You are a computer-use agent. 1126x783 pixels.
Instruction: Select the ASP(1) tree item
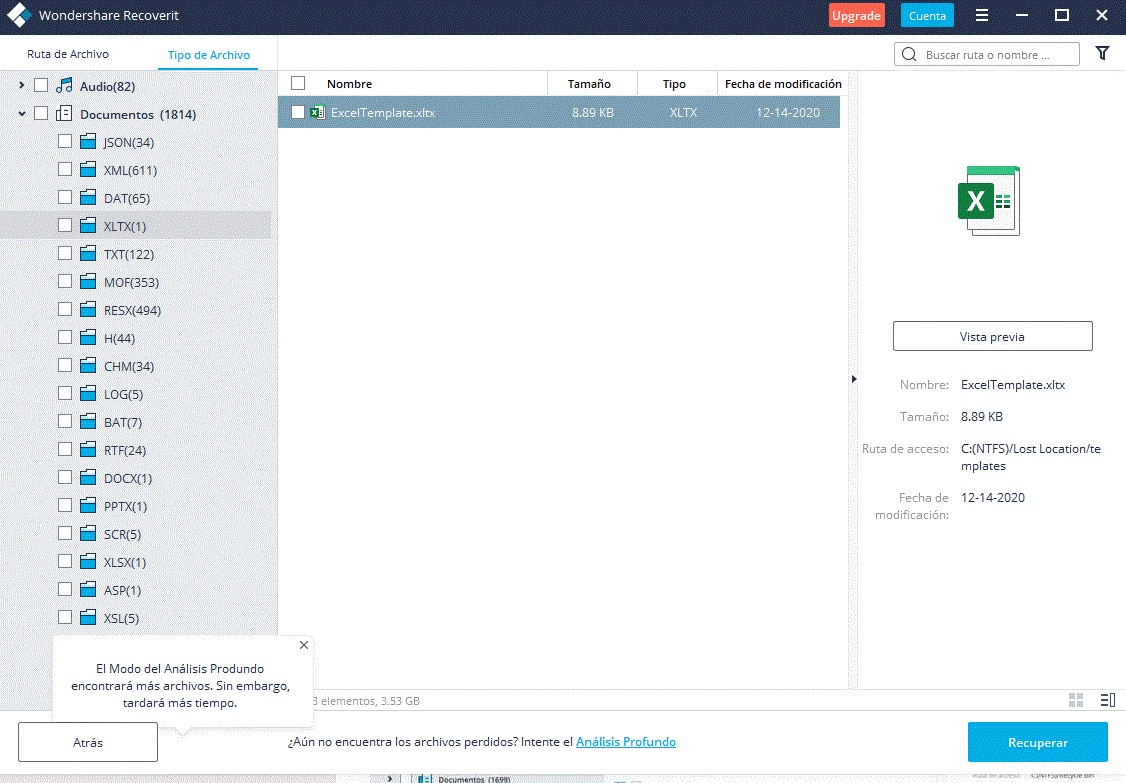tap(122, 590)
